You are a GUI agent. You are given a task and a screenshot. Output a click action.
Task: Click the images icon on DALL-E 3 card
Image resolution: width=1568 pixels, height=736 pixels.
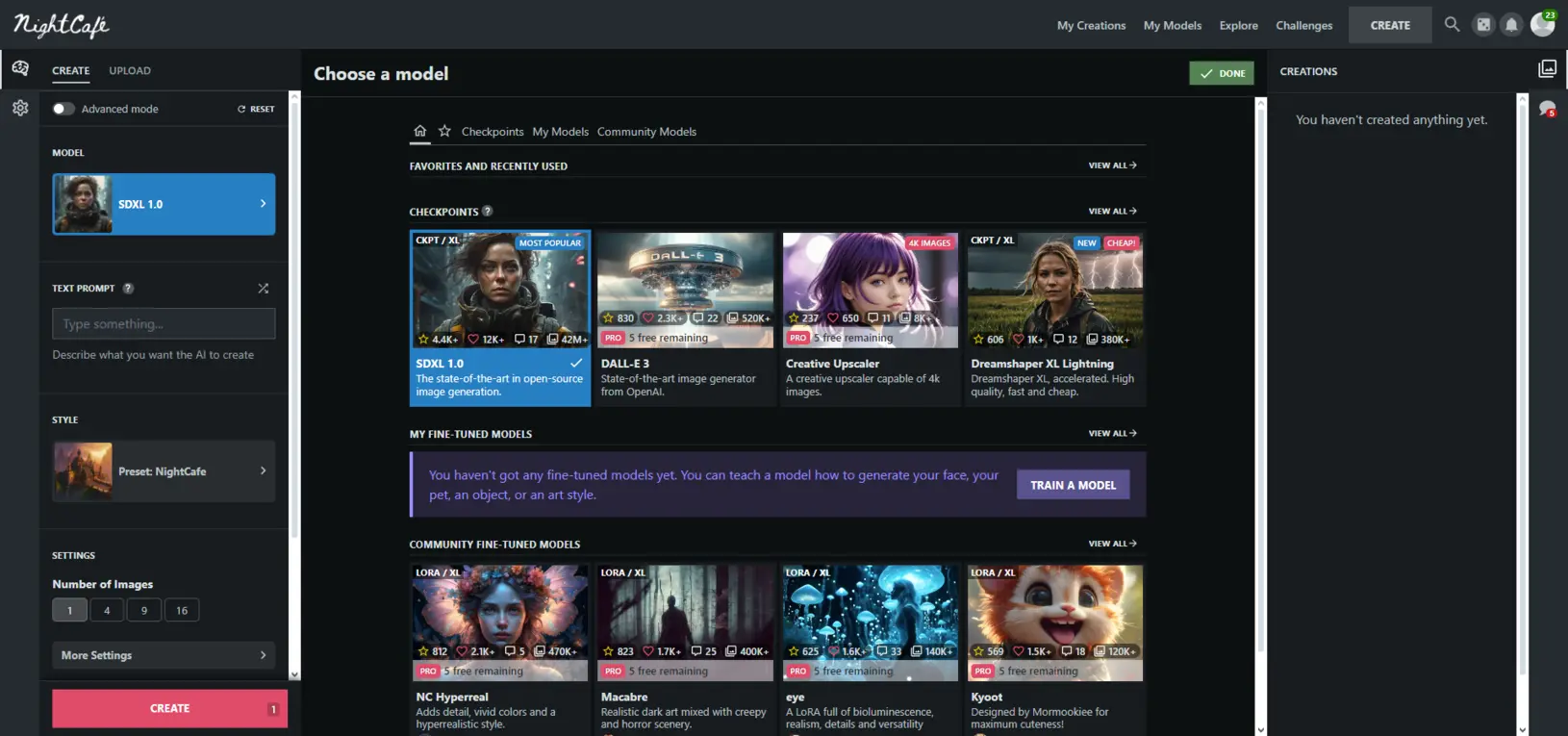[733, 318]
